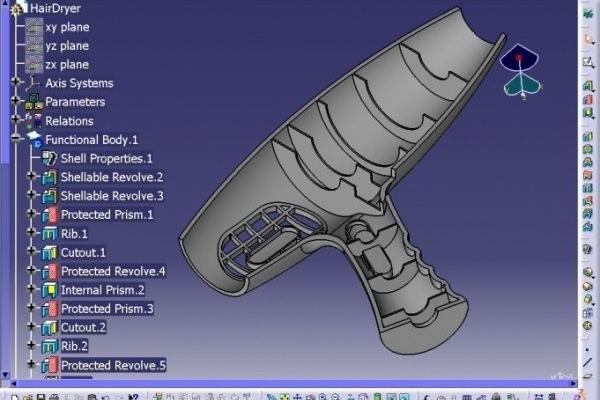Select the xy plane in the tree
Viewport: 600px width, 400px height.
tap(67, 27)
